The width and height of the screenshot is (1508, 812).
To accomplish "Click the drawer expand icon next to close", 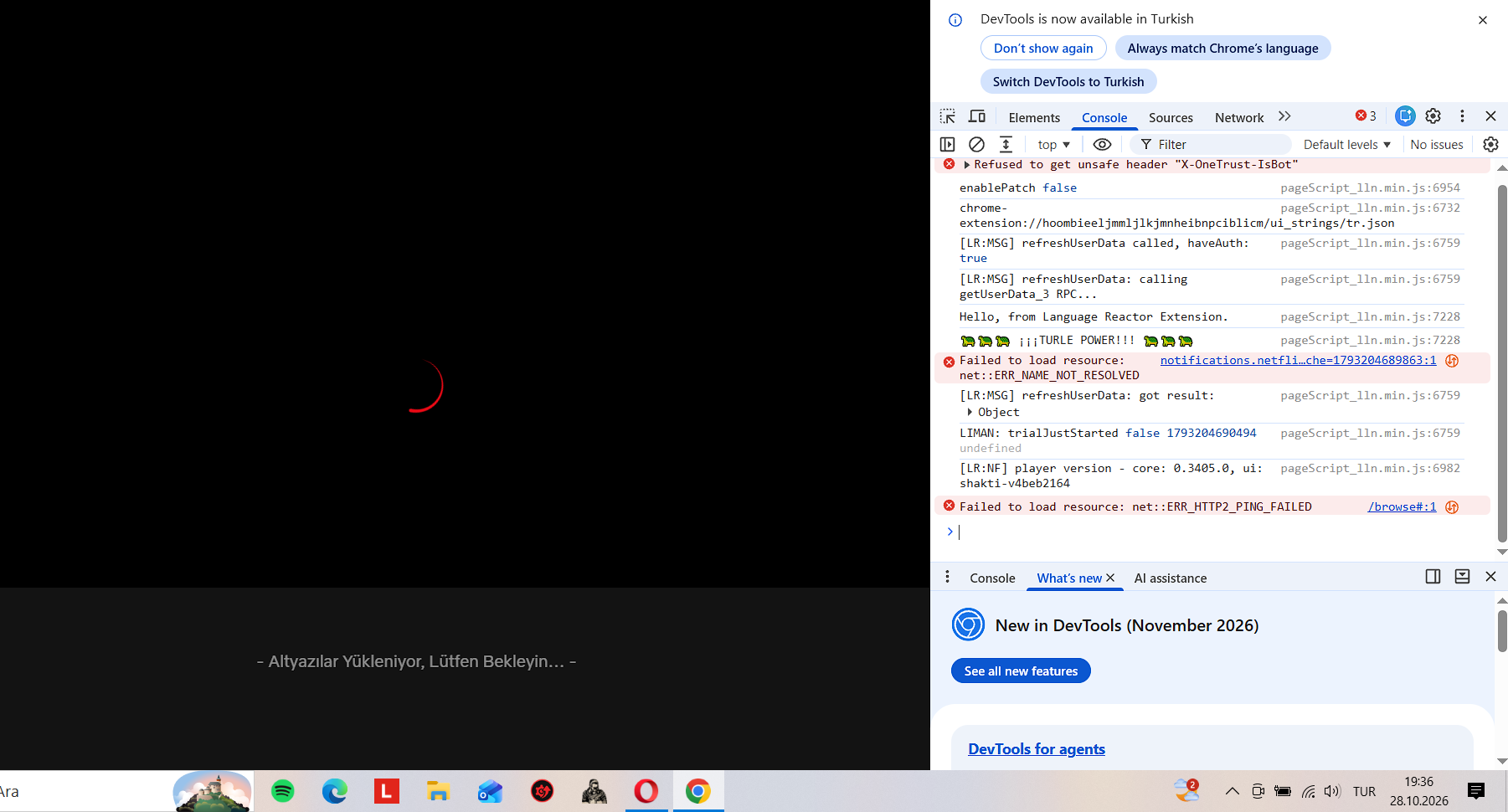I will pos(1462,577).
